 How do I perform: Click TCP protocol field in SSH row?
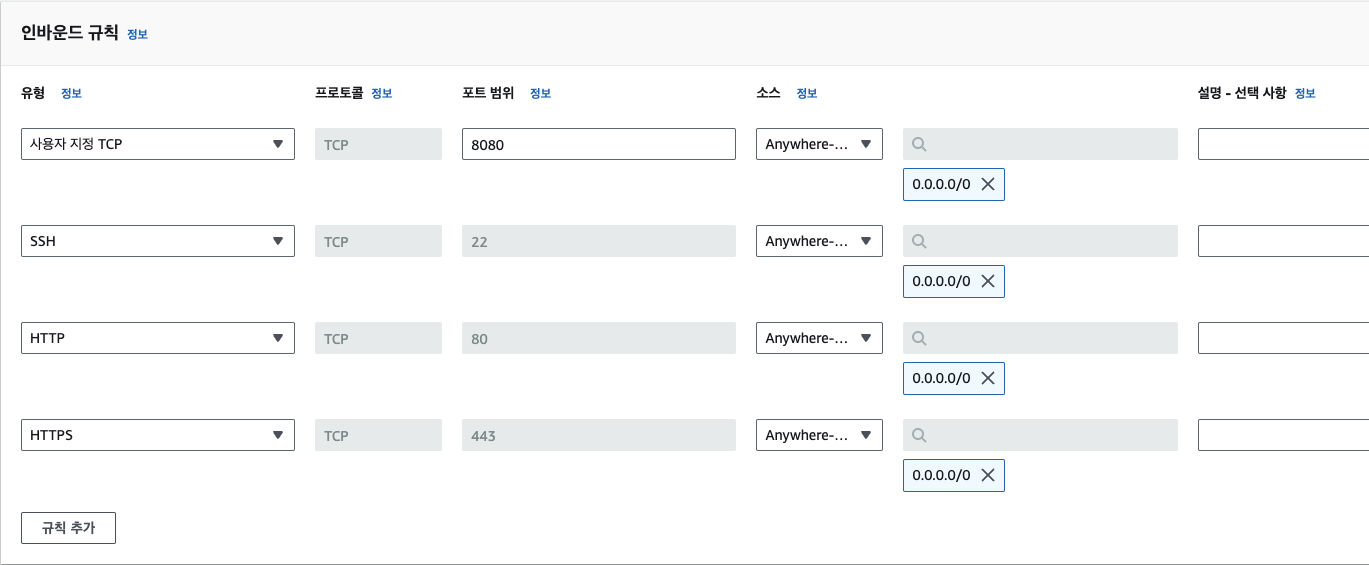(x=378, y=241)
